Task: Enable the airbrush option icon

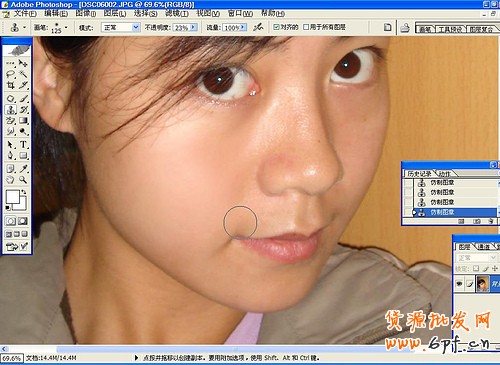Action: click(258, 27)
